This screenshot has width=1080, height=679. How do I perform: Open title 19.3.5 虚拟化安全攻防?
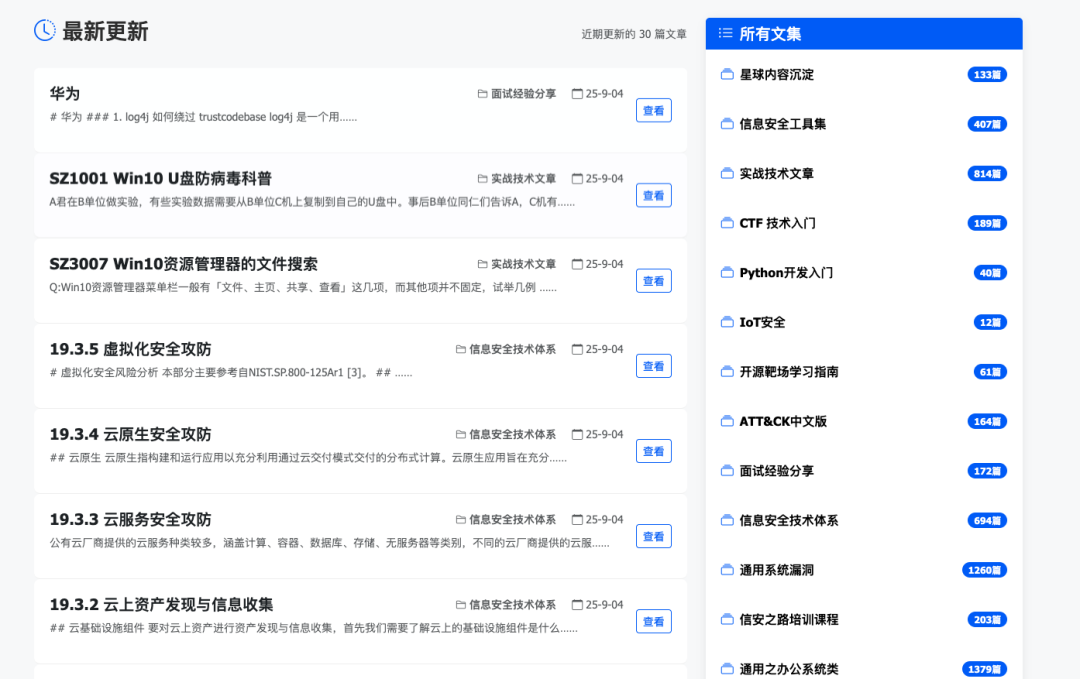pyautogui.click(x=130, y=349)
